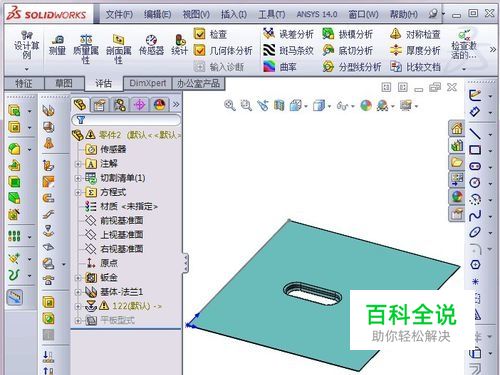Open the 视图(V) menu

[196, 15]
